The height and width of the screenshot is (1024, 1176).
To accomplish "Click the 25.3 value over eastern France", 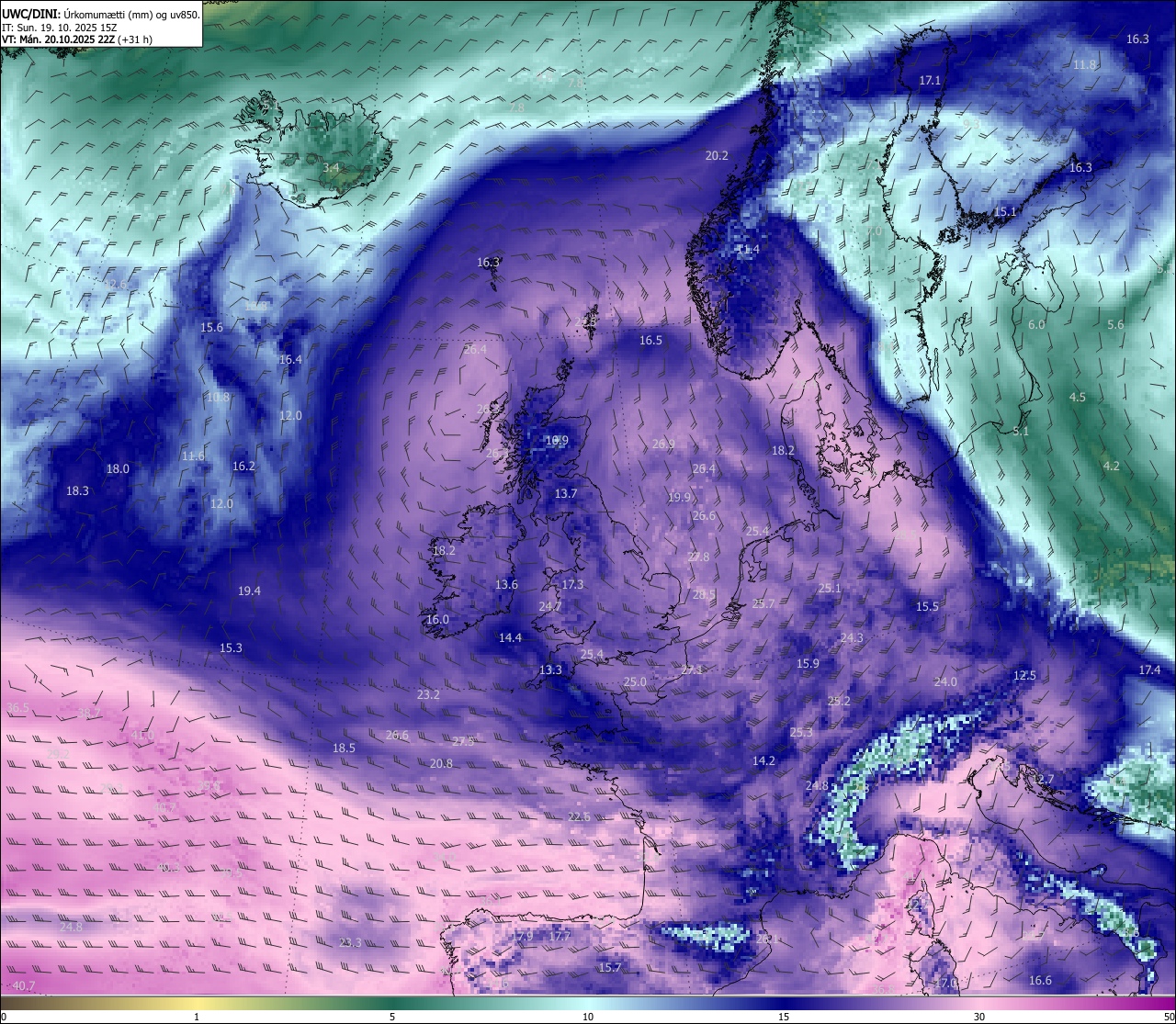I will tap(801, 732).
